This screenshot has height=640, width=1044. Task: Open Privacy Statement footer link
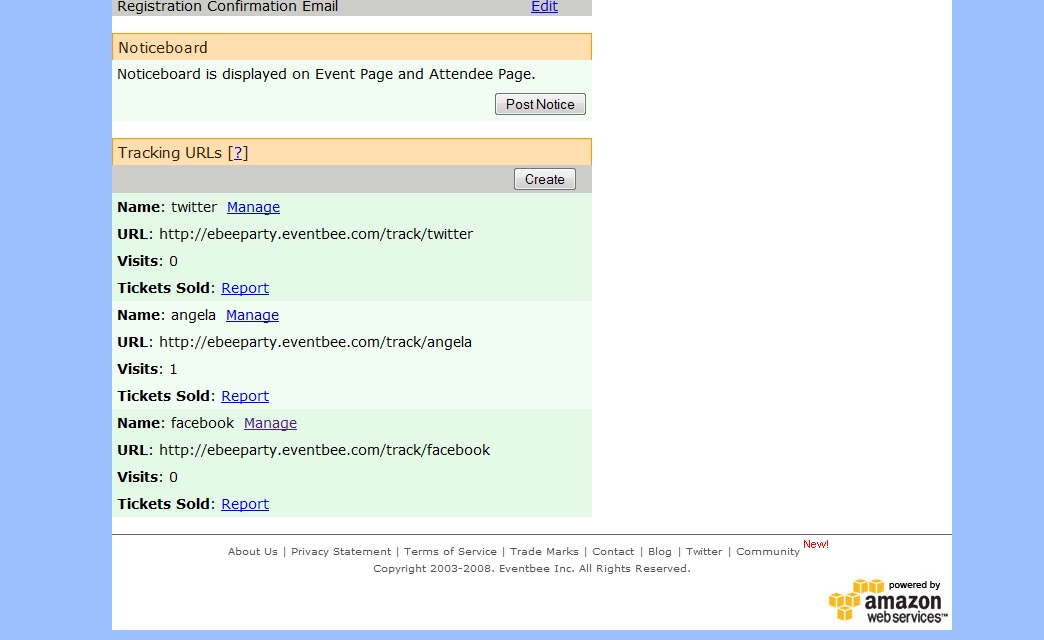coord(341,551)
